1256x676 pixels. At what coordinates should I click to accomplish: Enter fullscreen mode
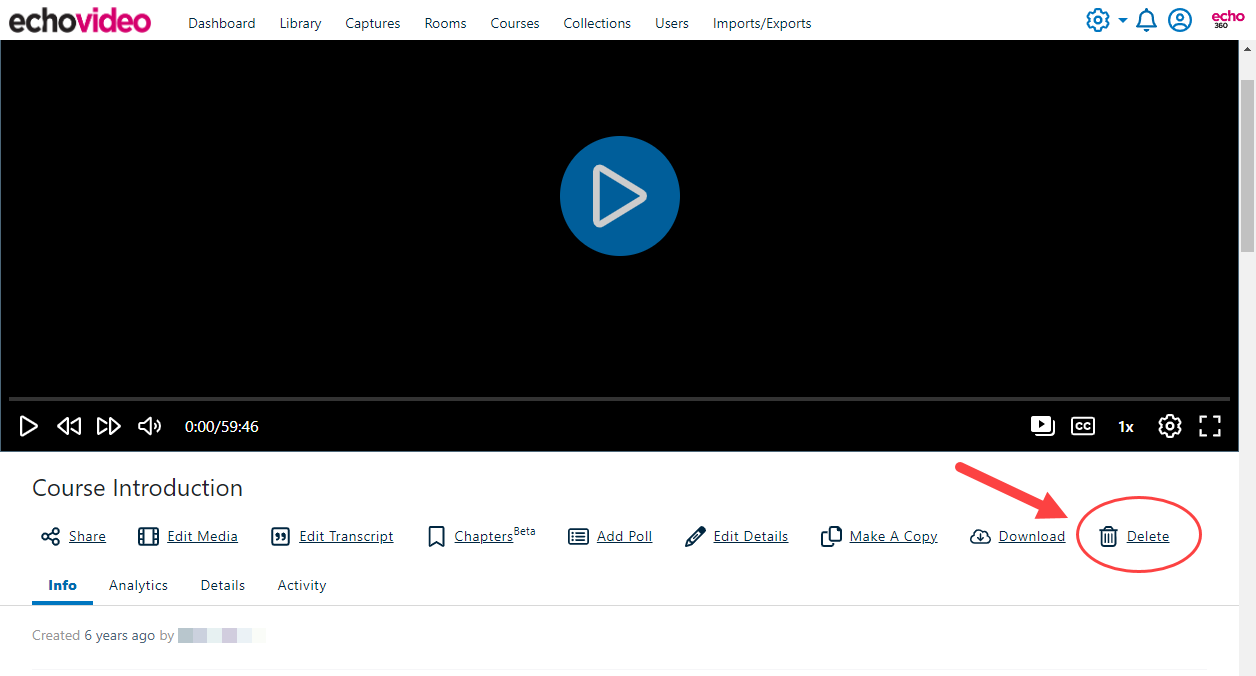tap(1210, 426)
